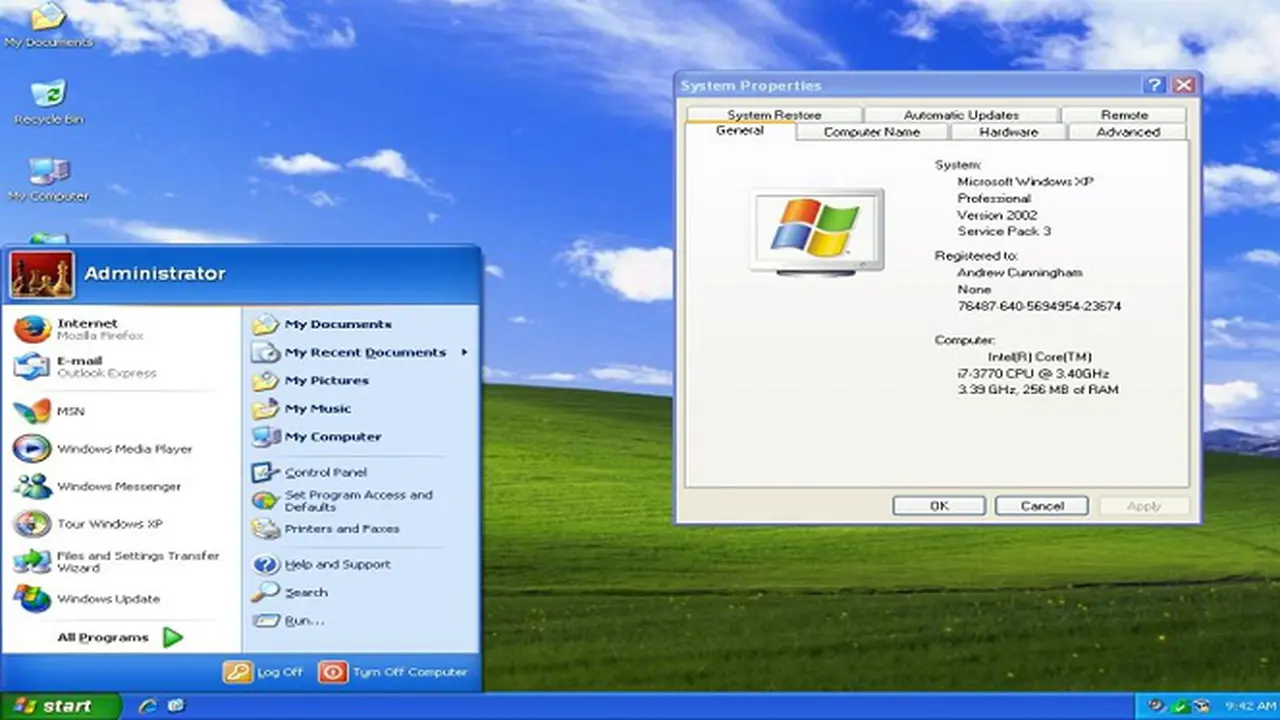
Task: Switch to Hardware tab
Action: pos(1008,132)
